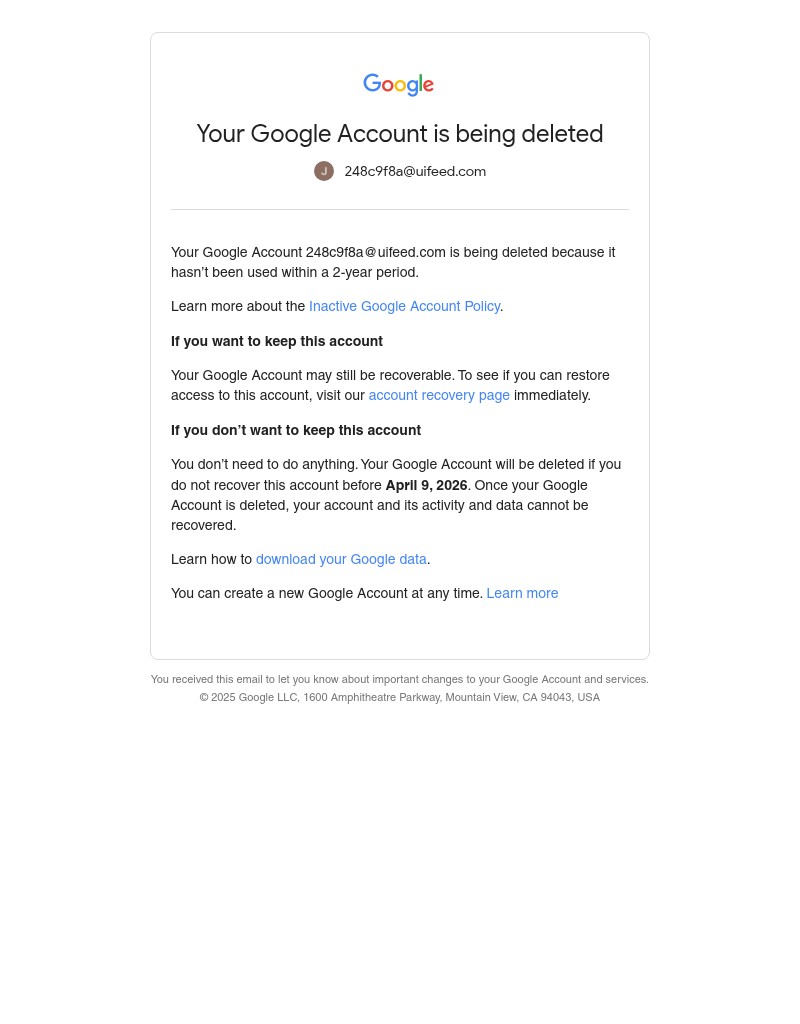
Task: Click the "You don't need to do anything" sentence
Action: (264, 465)
